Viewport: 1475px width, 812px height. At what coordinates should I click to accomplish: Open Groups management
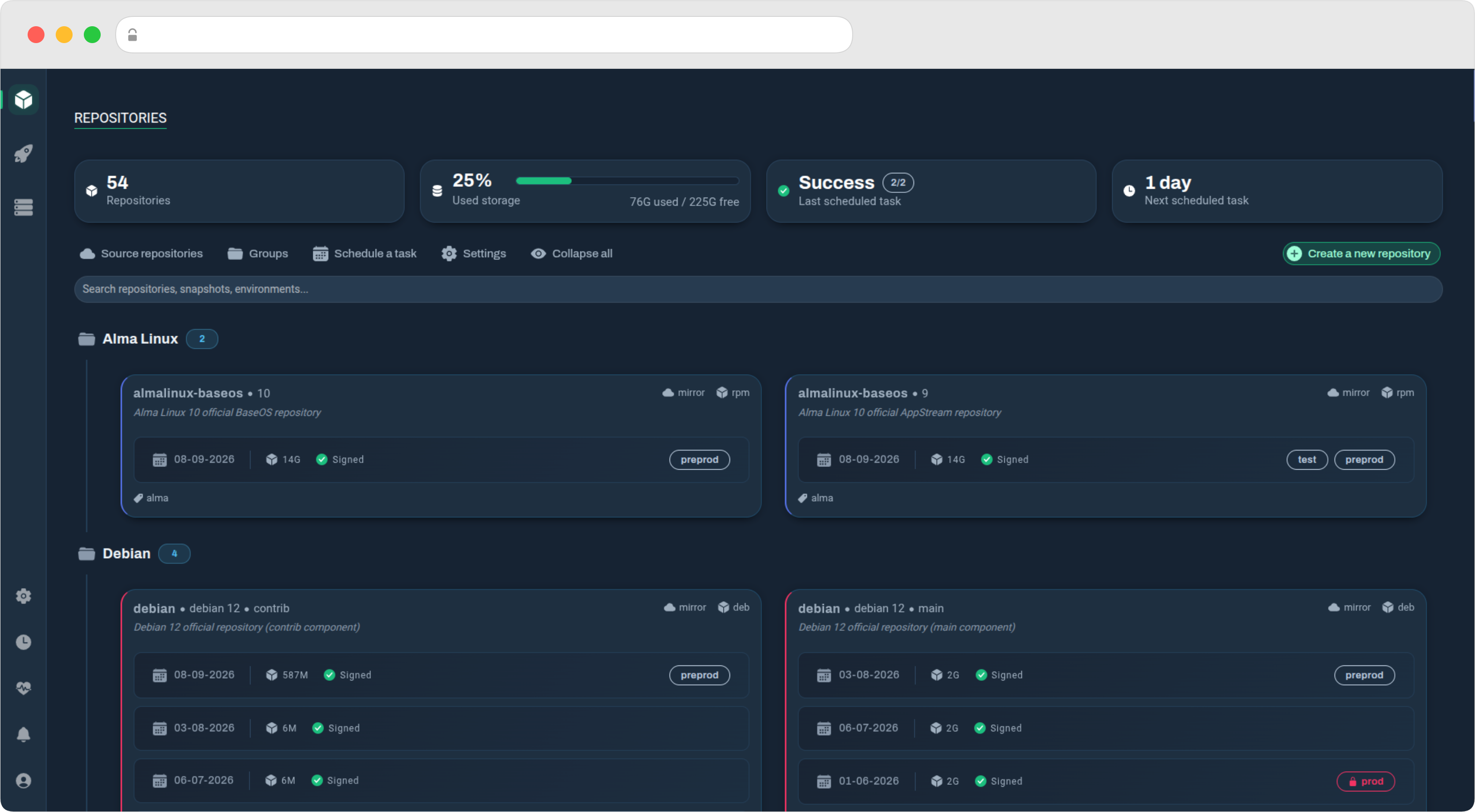coord(258,254)
